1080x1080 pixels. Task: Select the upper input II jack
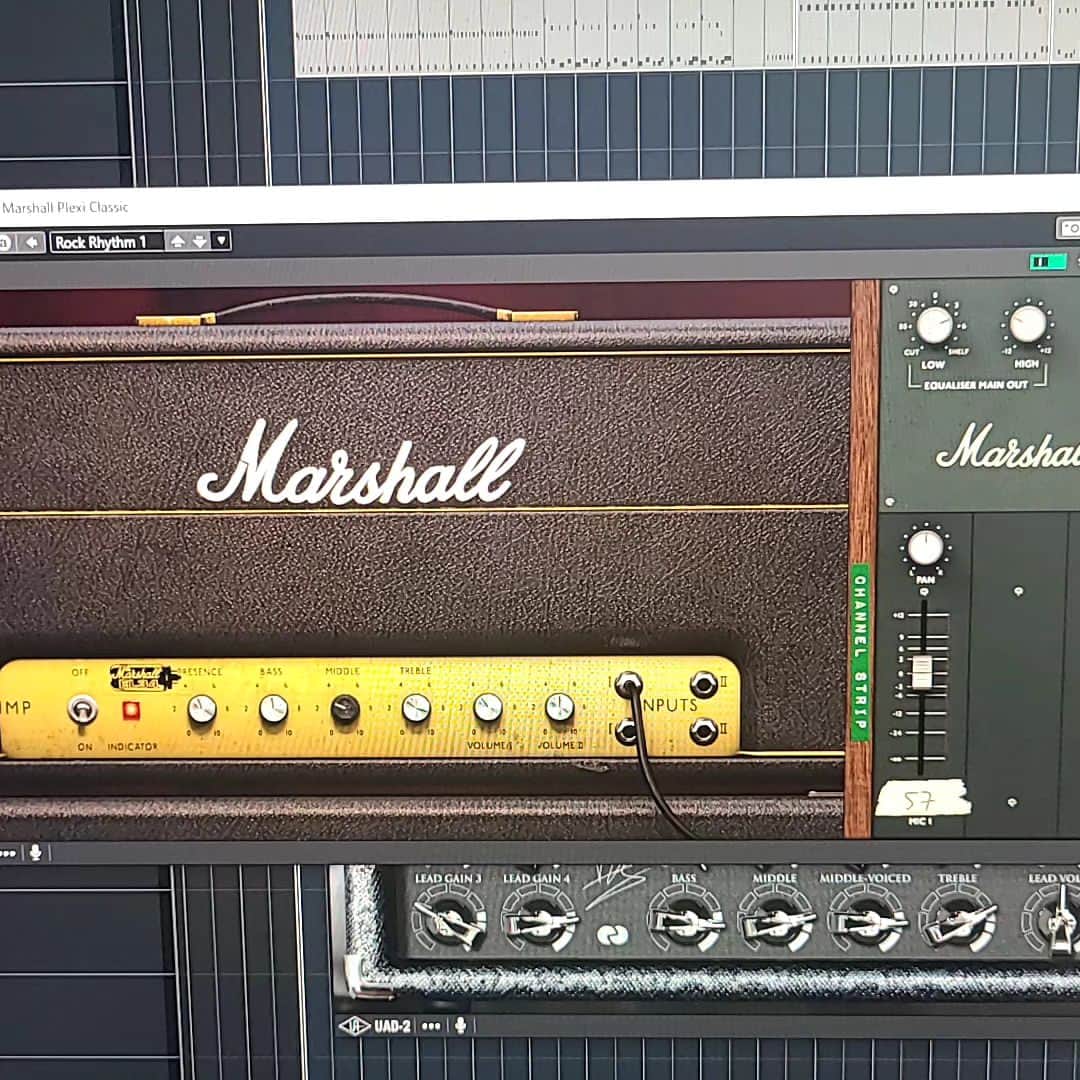[704, 685]
